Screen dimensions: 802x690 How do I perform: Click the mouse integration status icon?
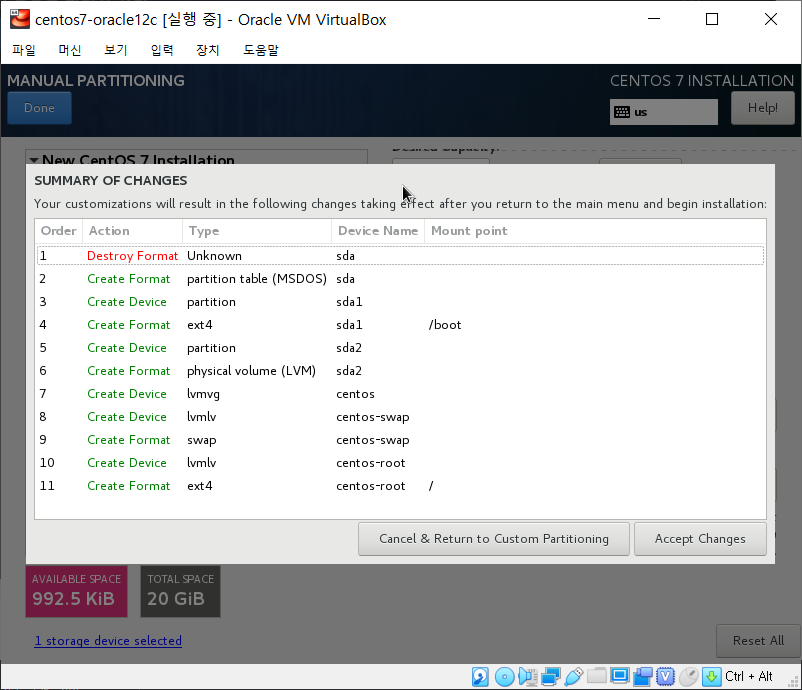(689, 677)
